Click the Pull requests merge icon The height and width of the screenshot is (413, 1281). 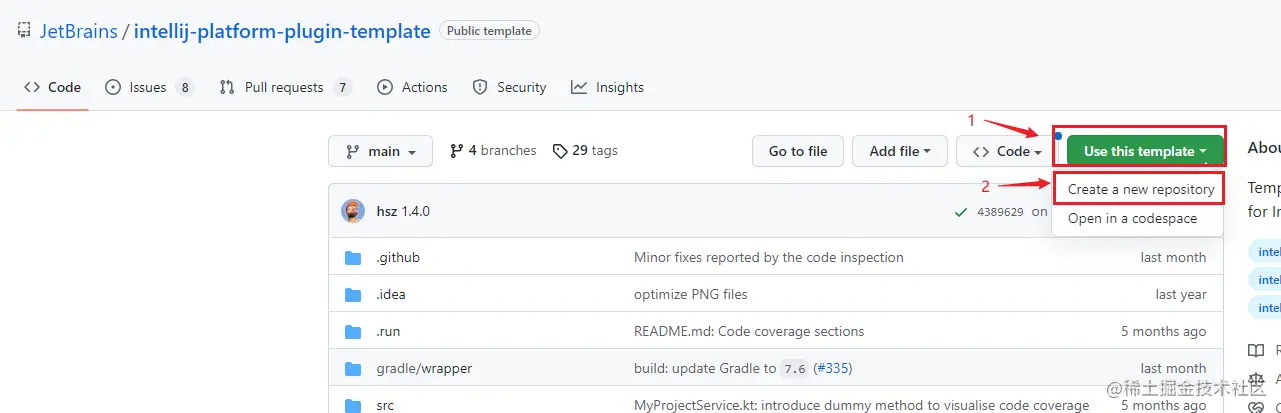click(x=227, y=87)
